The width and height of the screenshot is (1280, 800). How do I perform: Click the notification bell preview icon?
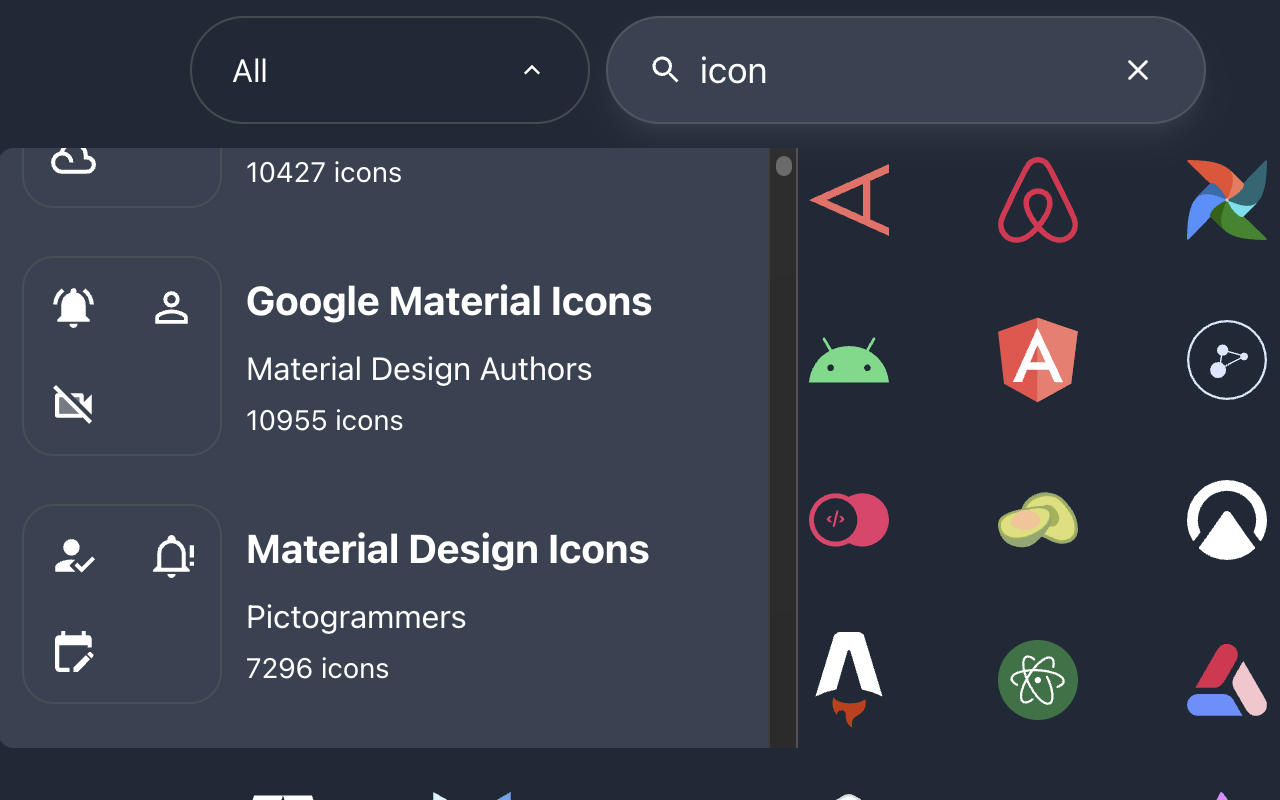[x=71, y=307]
